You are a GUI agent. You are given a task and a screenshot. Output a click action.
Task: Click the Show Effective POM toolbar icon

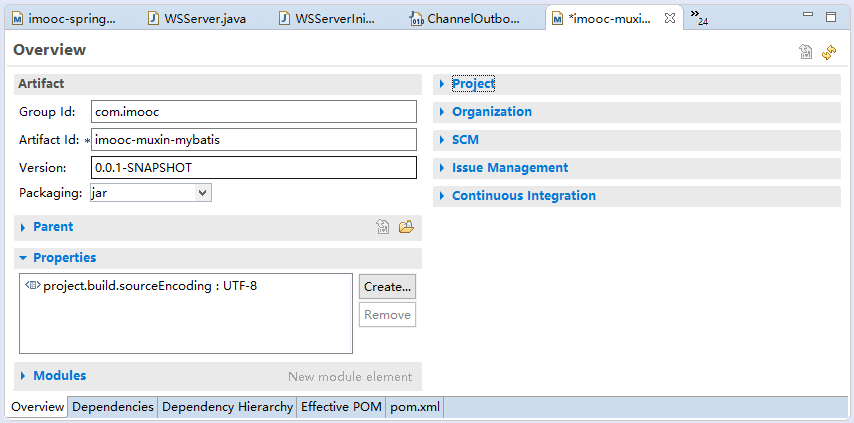[x=805, y=52]
